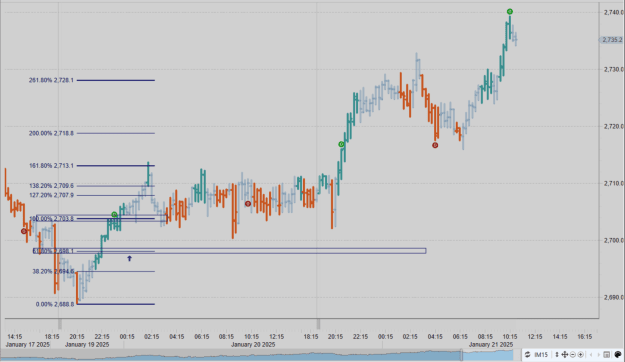Image resolution: width=625 pixels, height=362 pixels.
Task: Select the pan/move chart tool
Action: [x=564, y=354]
